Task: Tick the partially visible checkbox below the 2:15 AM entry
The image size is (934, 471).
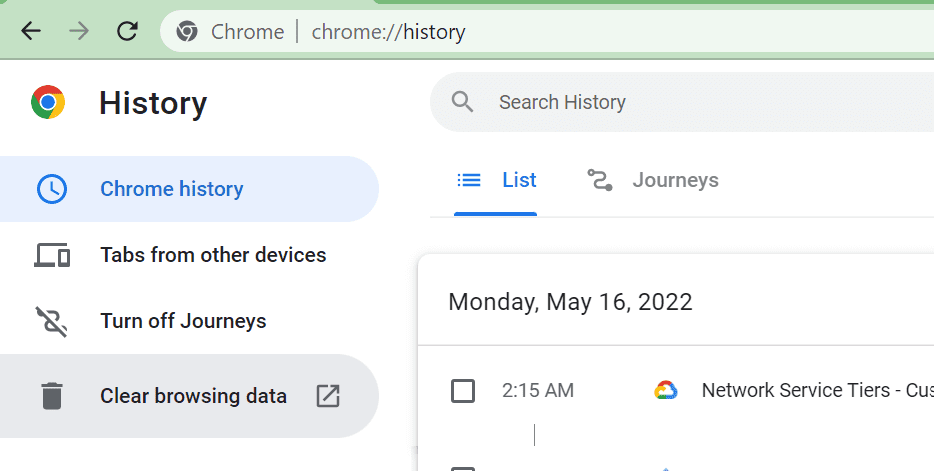Action: (463, 469)
